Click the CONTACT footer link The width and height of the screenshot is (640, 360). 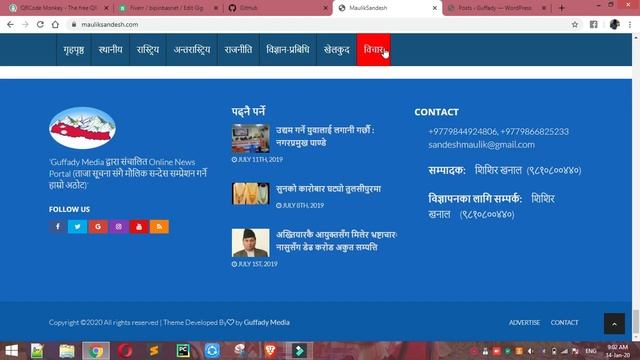point(564,322)
